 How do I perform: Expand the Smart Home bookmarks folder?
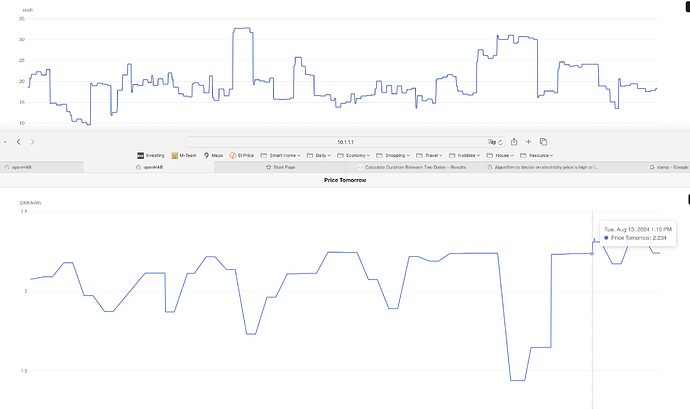(280, 155)
